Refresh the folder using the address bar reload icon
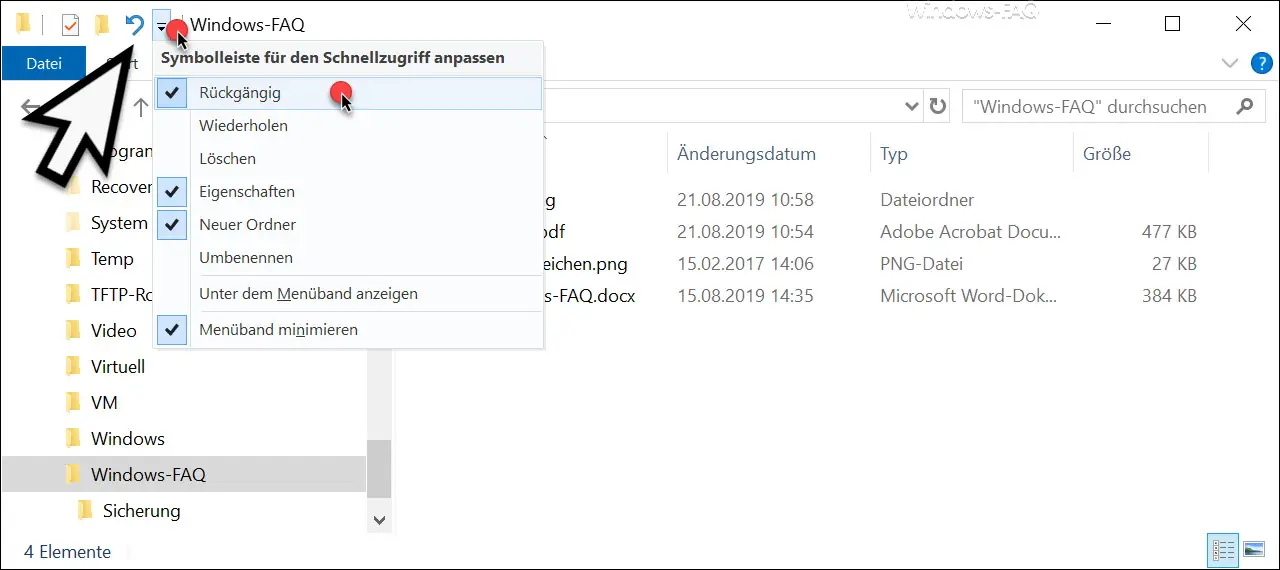This screenshot has height=570, width=1280. pos(937,106)
